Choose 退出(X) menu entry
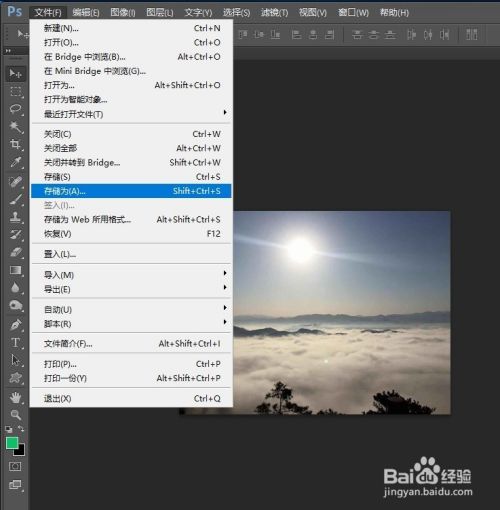 coord(131,399)
